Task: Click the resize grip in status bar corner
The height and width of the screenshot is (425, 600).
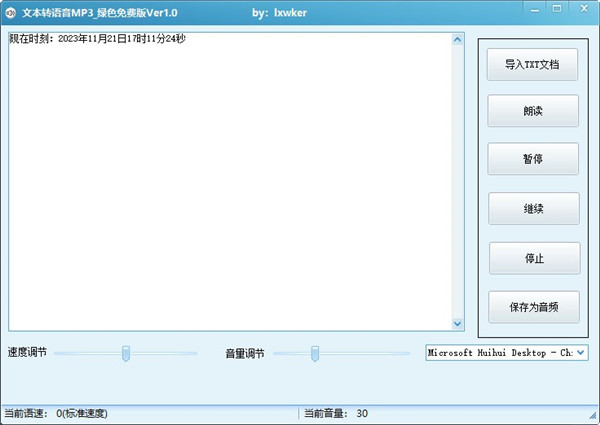Action: [593, 415]
